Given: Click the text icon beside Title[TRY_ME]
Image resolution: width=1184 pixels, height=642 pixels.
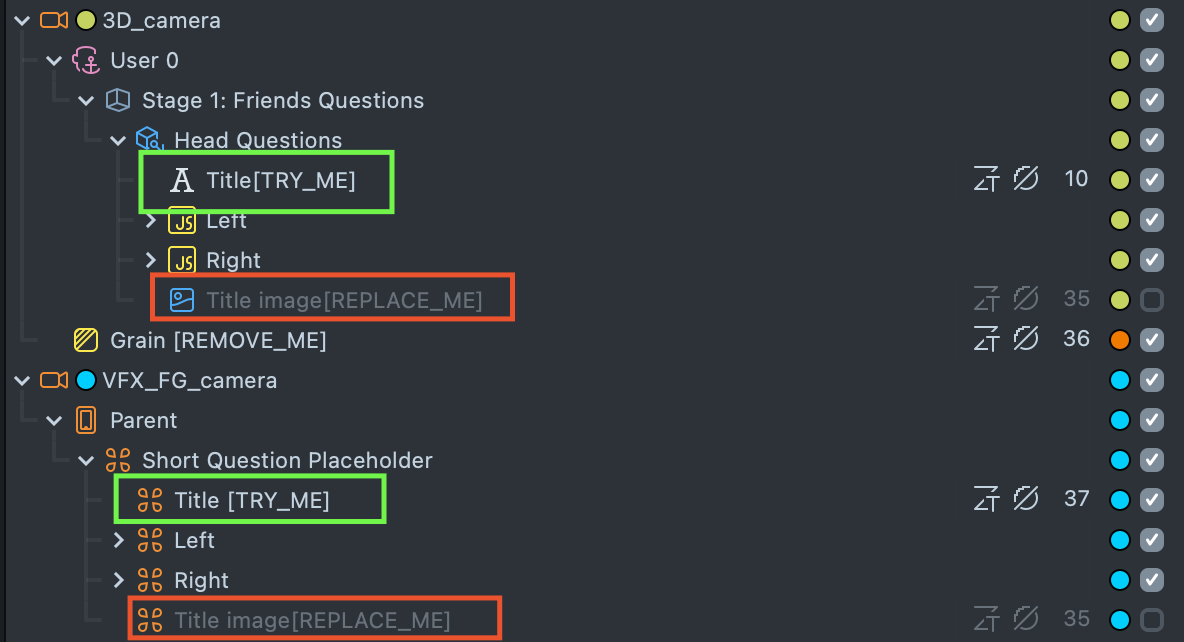Looking at the screenshot, I should tap(182, 180).
